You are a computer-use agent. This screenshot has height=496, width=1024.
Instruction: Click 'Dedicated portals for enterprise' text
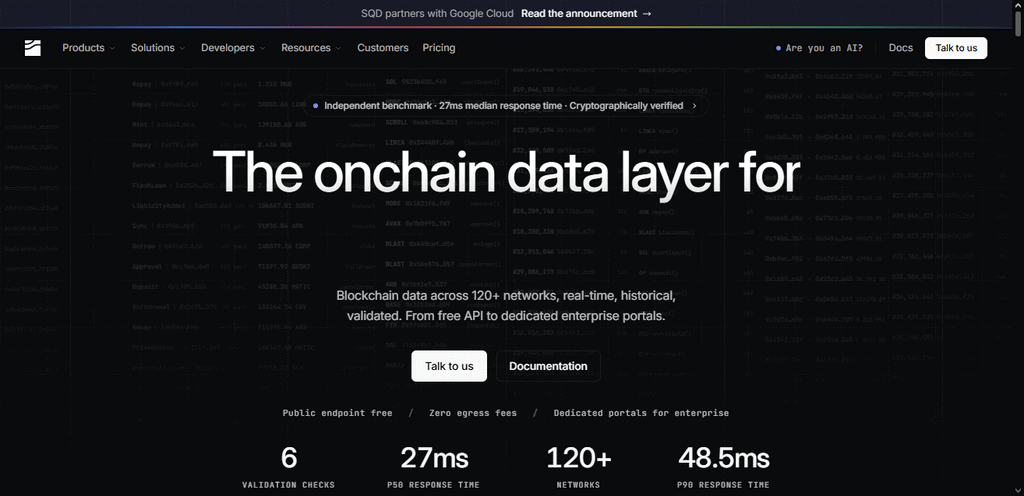point(641,413)
